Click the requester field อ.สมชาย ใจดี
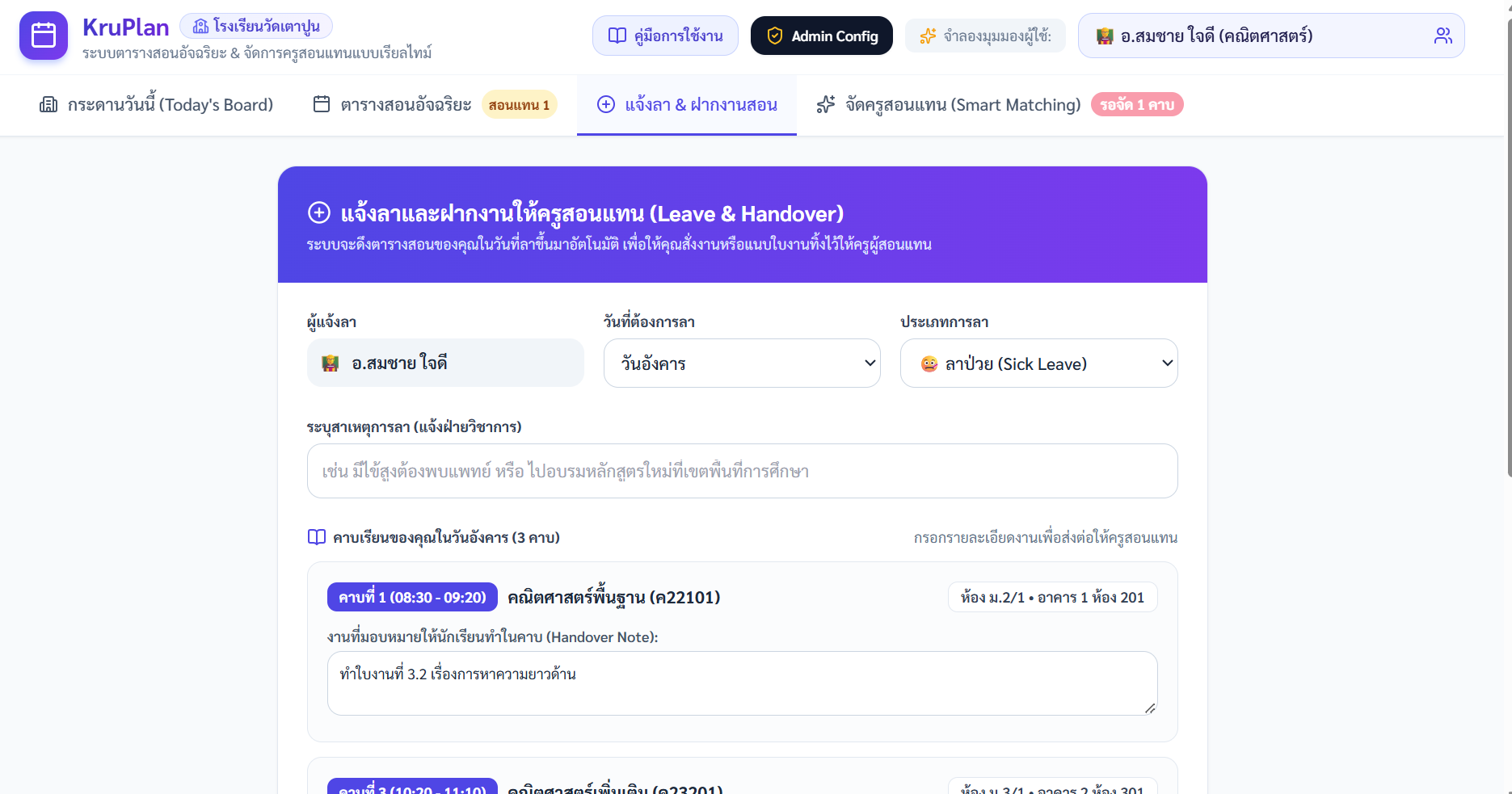Image resolution: width=1512 pixels, height=794 pixels. (x=445, y=363)
